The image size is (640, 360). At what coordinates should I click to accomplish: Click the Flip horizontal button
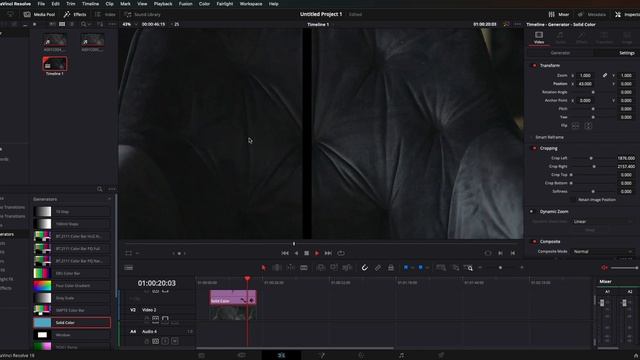(575, 126)
